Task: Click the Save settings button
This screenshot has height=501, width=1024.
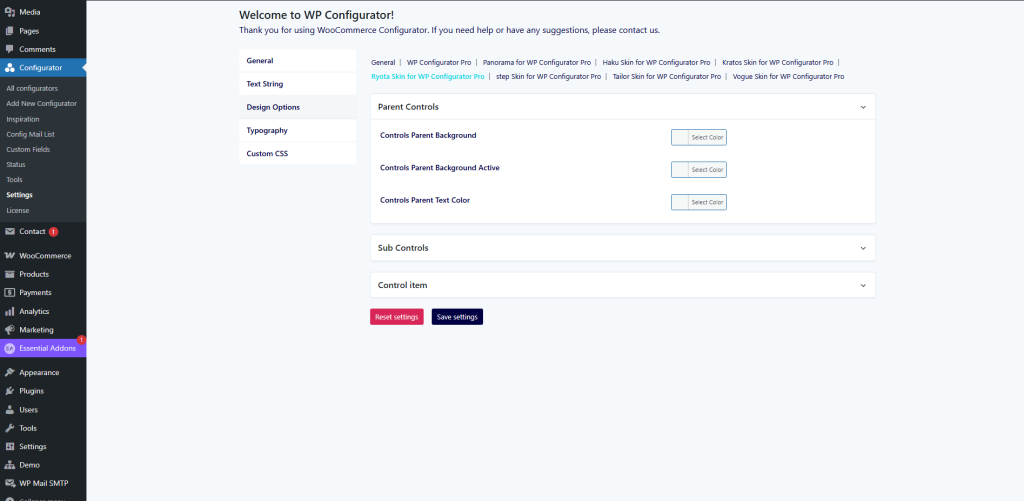Action: click(x=457, y=317)
